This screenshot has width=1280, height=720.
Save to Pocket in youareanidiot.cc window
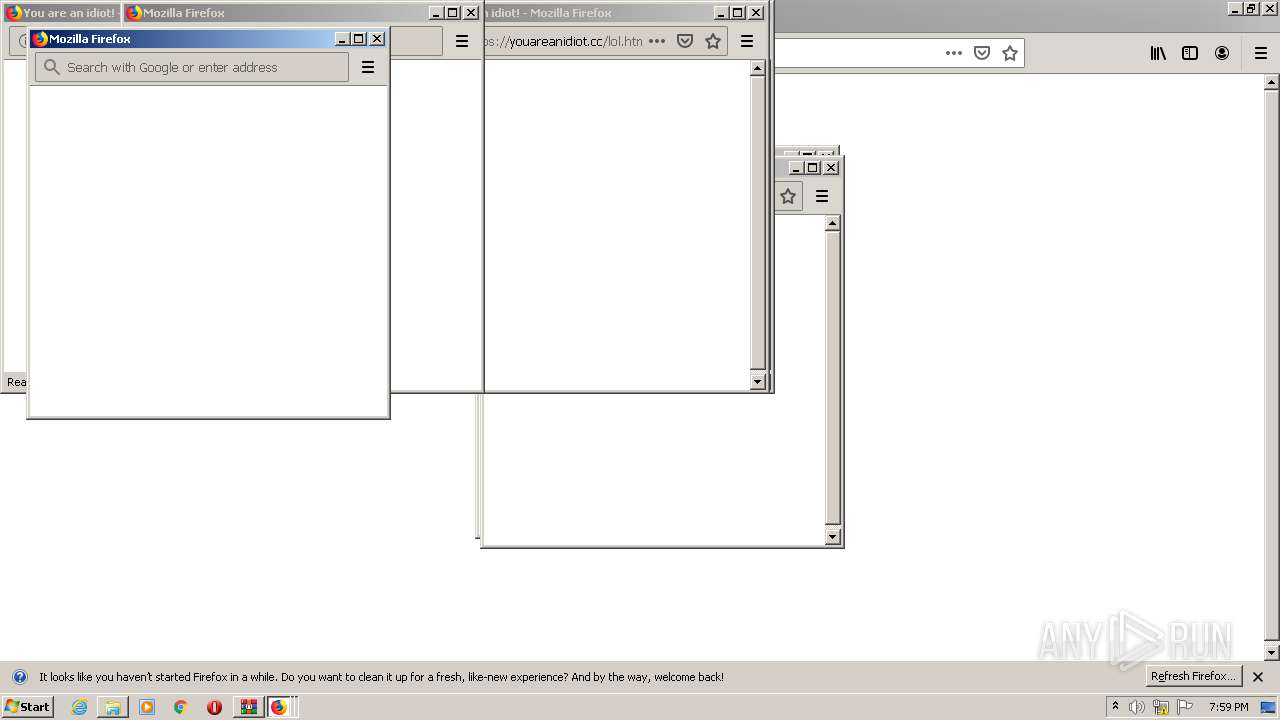(685, 41)
